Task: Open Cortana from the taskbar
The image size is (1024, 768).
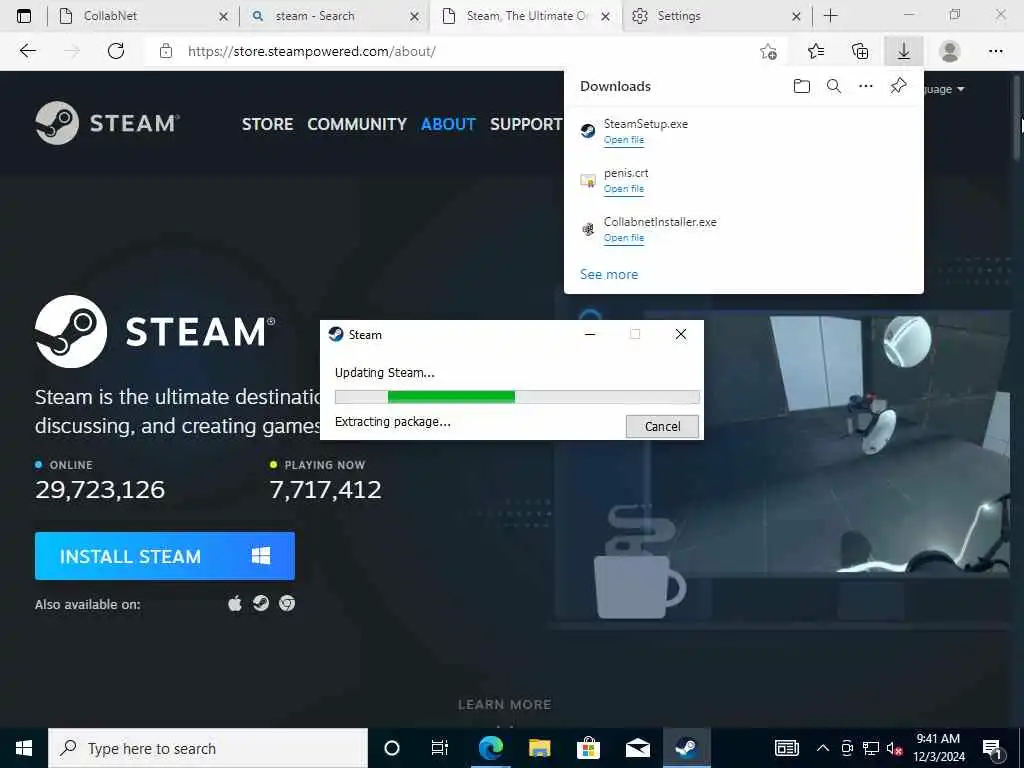Action: pos(392,748)
